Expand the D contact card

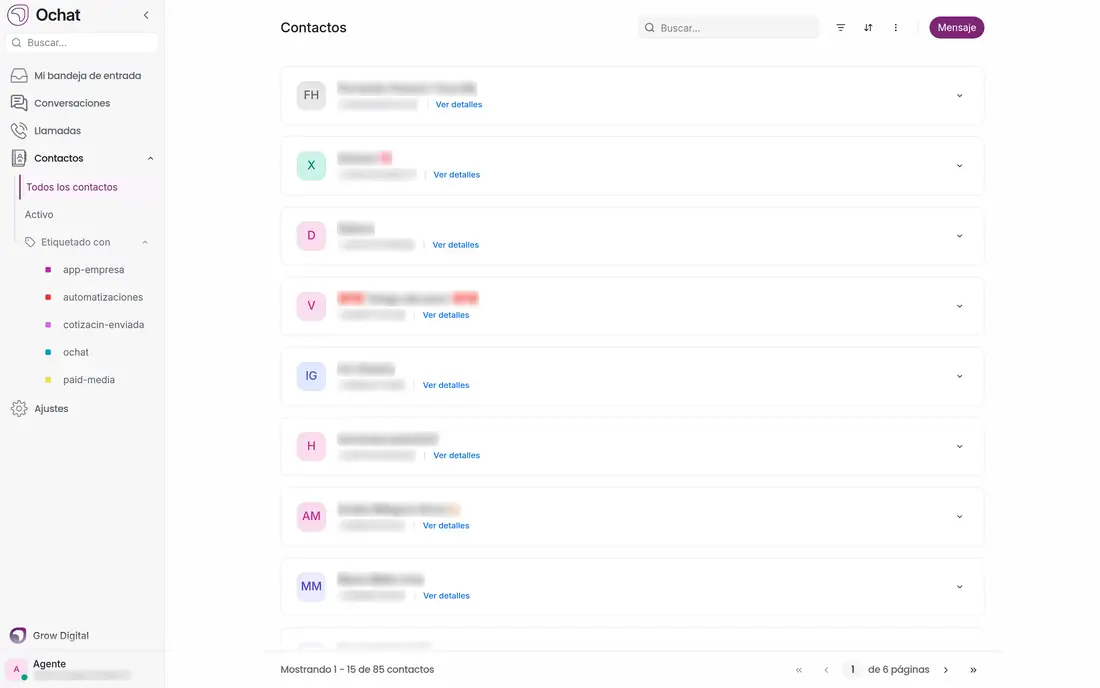(x=960, y=236)
